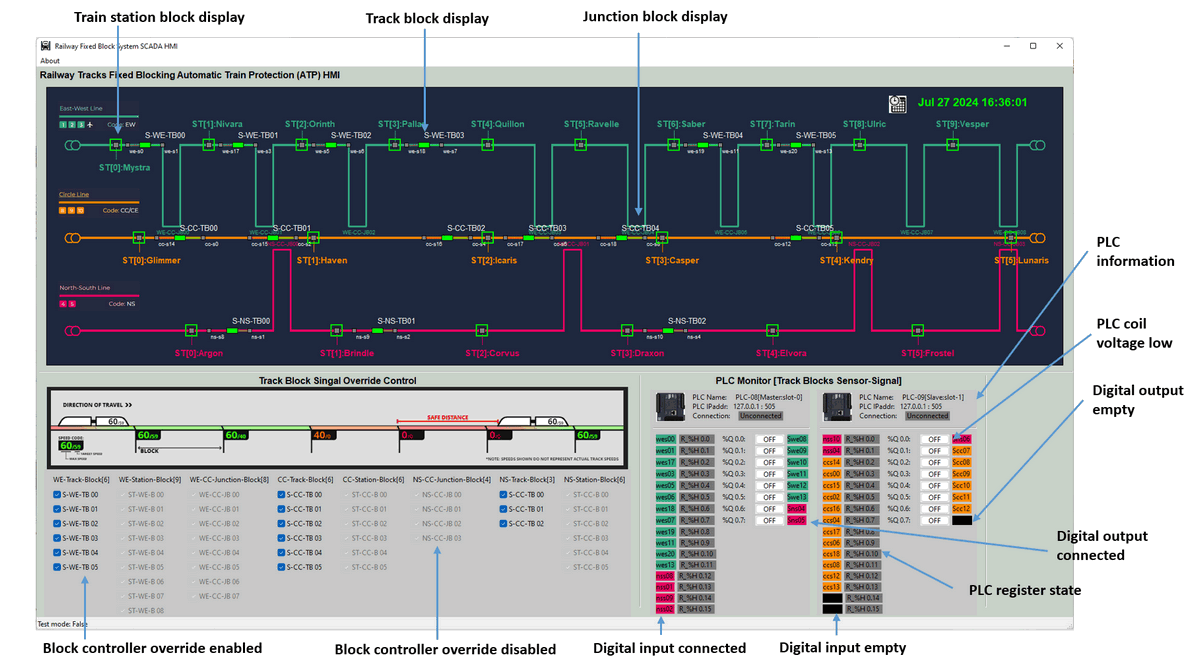This screenshot has height=667, width=1200.
Task: Click the Circle Line legend label
Action: click(x=74, y=194)
